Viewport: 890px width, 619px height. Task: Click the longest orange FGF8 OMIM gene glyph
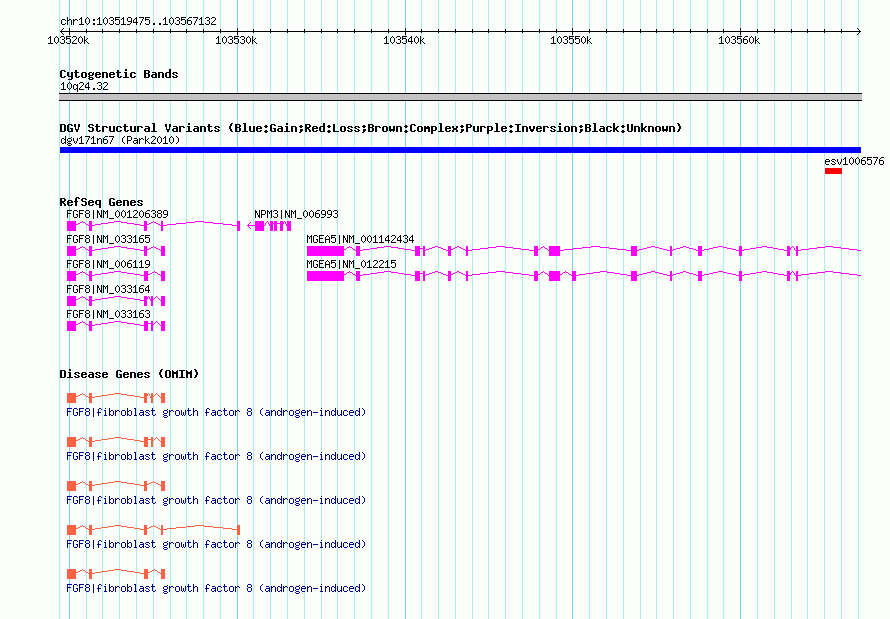coord(153,530)
